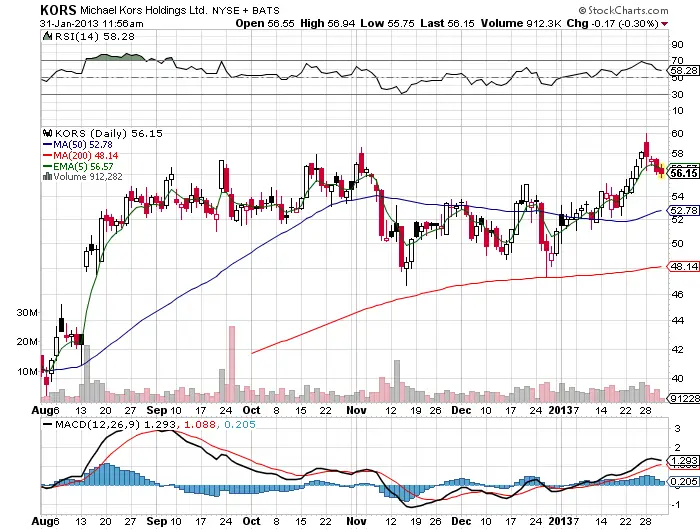700x530 pixels.
Task: Click the MACD(12,26,9) 1.293 label
Action: pyautogui.click(x=116, y=424)
